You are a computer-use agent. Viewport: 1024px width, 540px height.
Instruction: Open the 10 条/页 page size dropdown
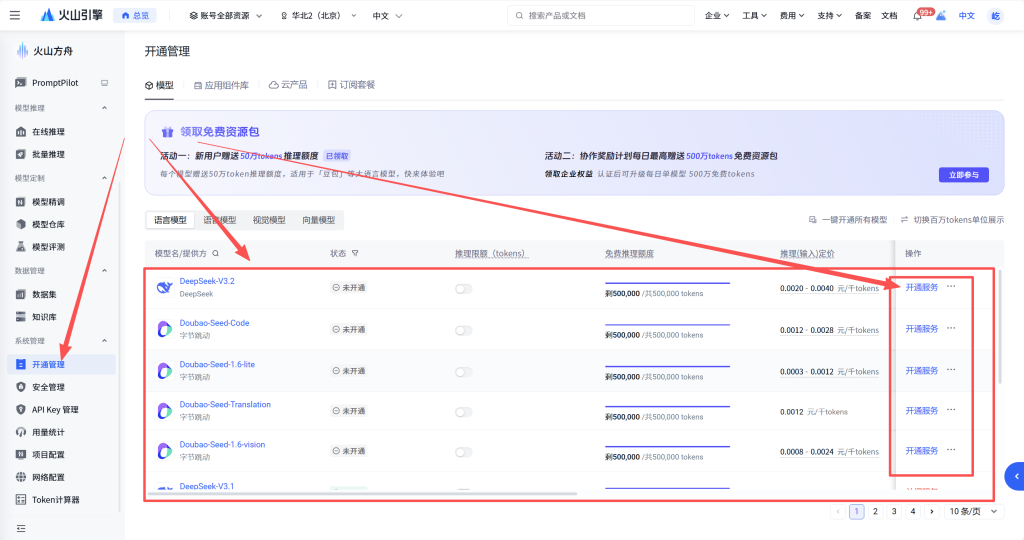[x=973, y=511]
